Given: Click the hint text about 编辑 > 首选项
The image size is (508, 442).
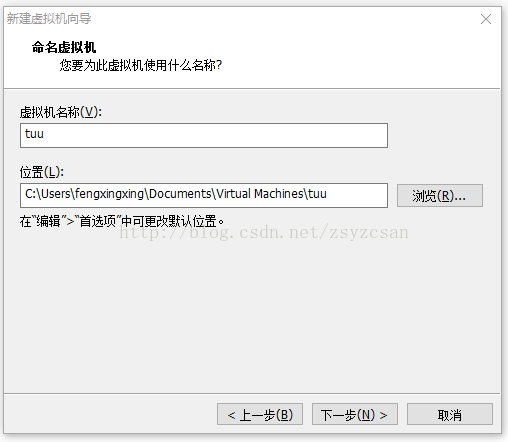Looking at the screenshot, I should coord(122,221).
